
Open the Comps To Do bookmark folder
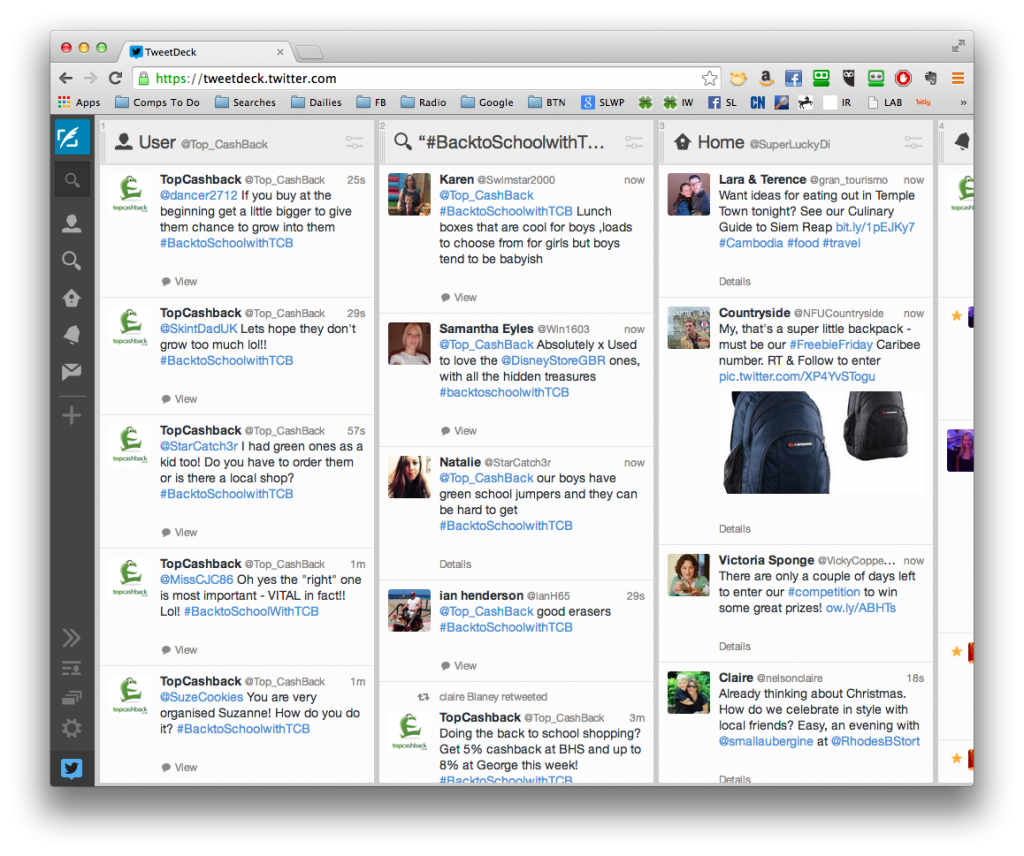[x=157, y=103]
